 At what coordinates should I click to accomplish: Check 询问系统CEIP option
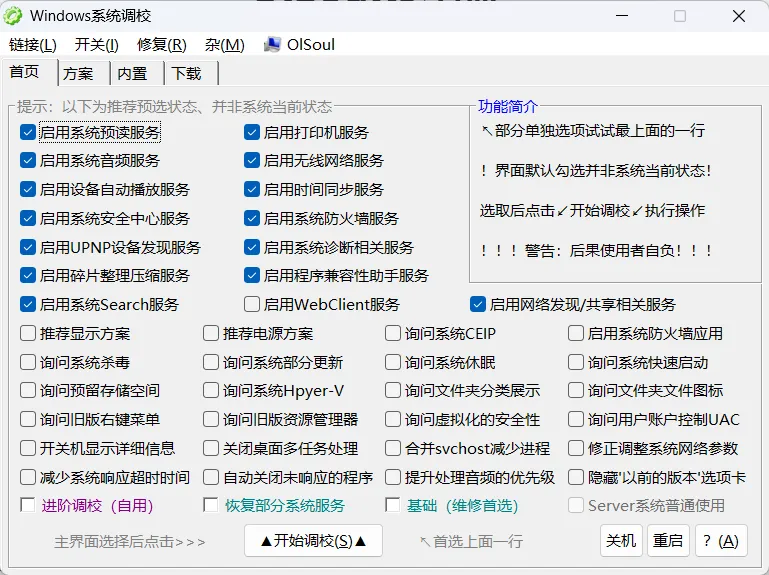pos(393,334)
